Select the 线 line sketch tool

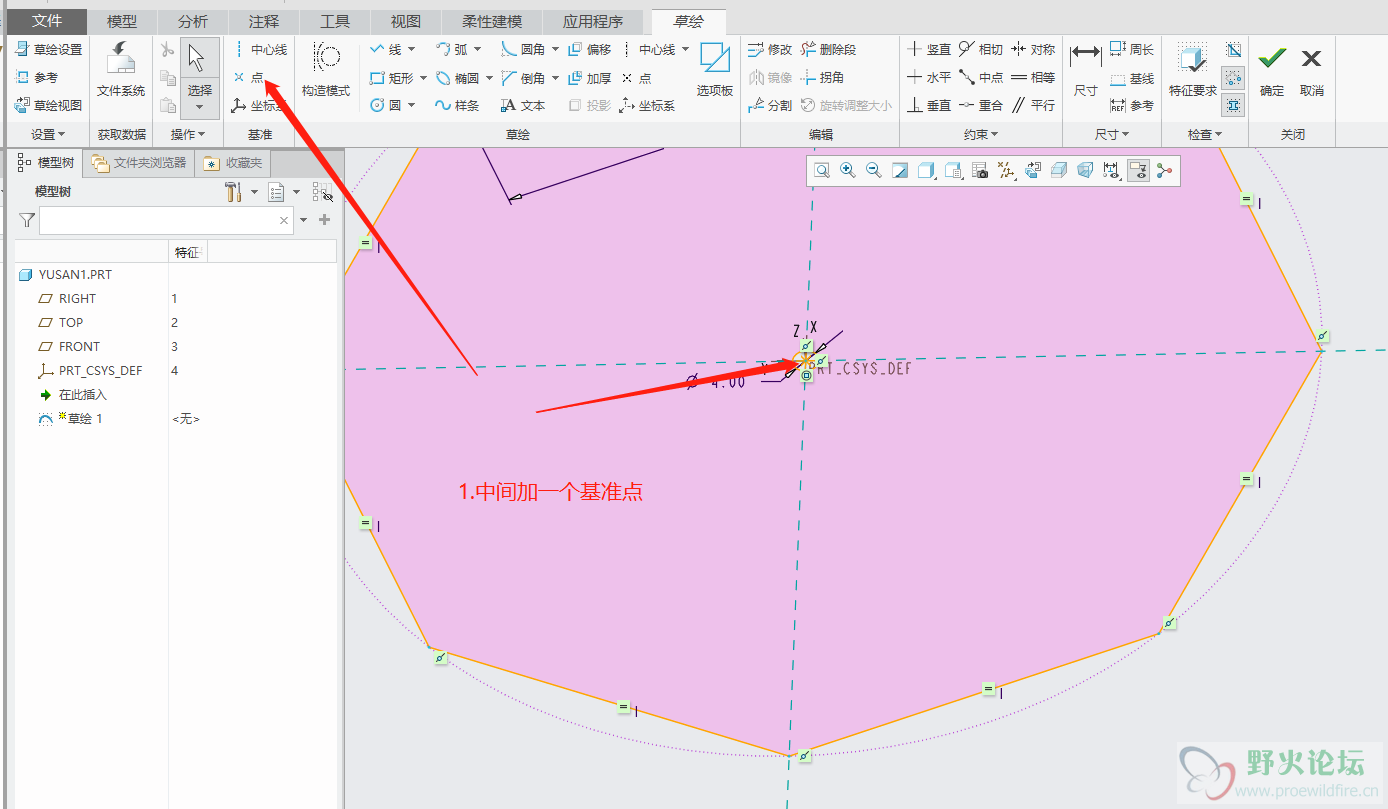[x=385, y=49]
